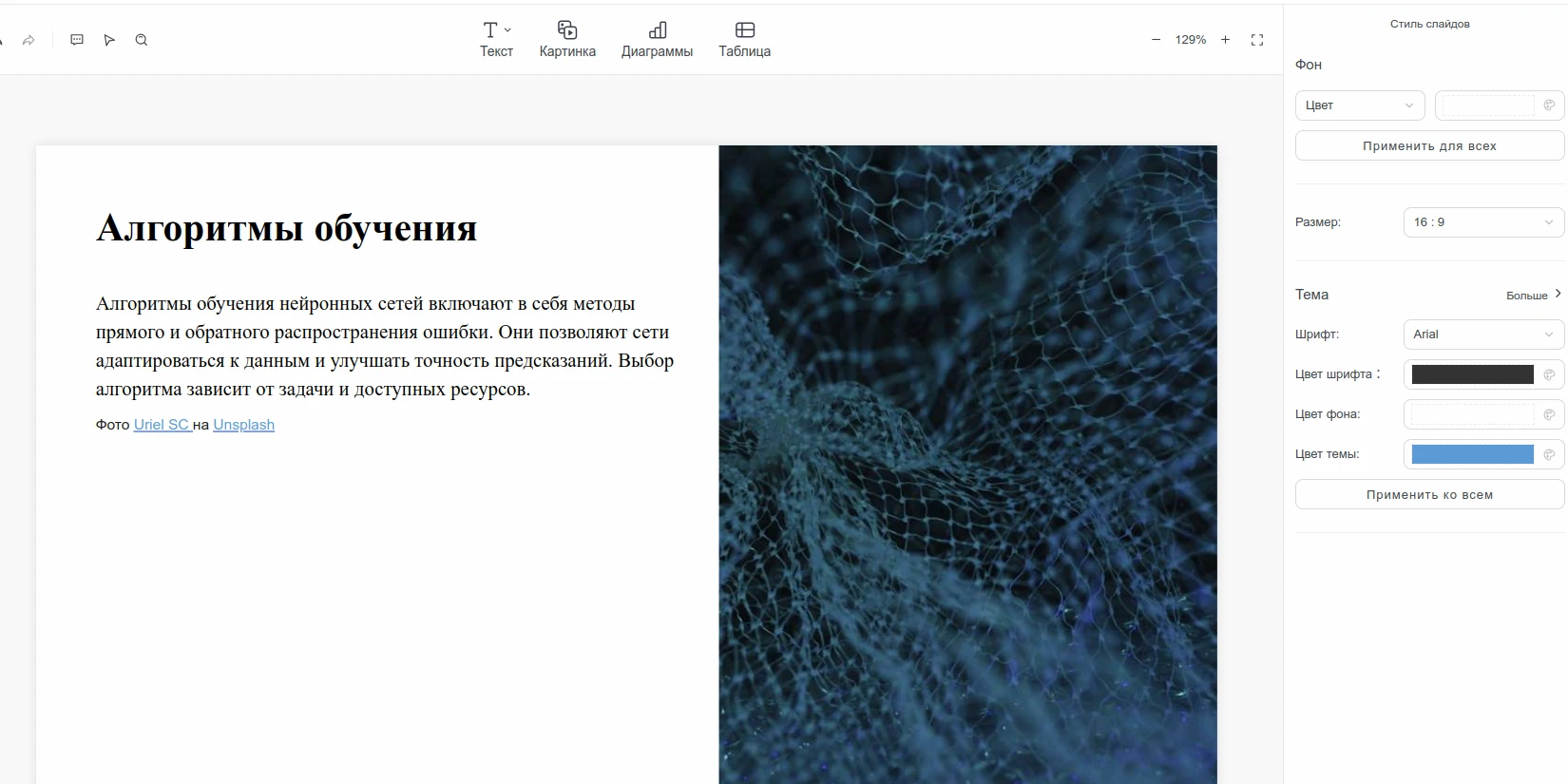The height and width of the screenshot is (784, 1568).
Task: Zoom in with the plus button
Action: click(x=1225, y=40)
